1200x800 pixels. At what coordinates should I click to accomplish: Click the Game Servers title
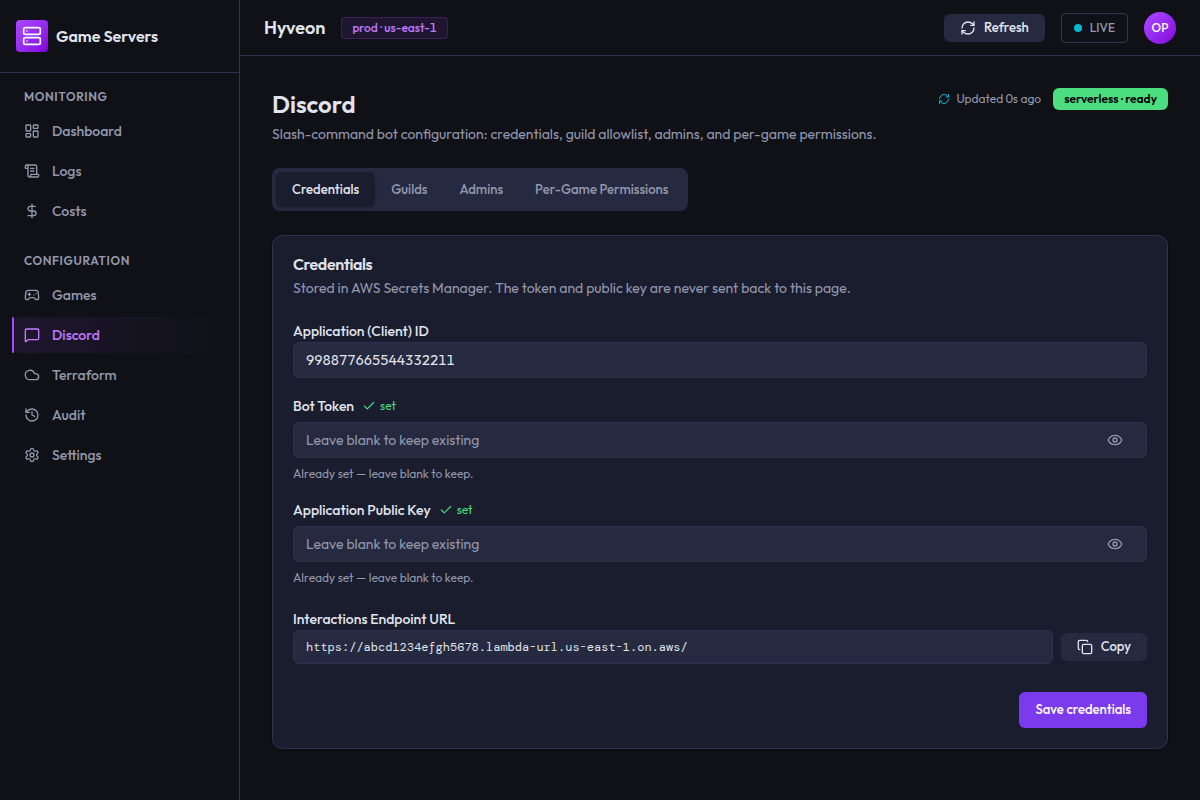point(107,36)
